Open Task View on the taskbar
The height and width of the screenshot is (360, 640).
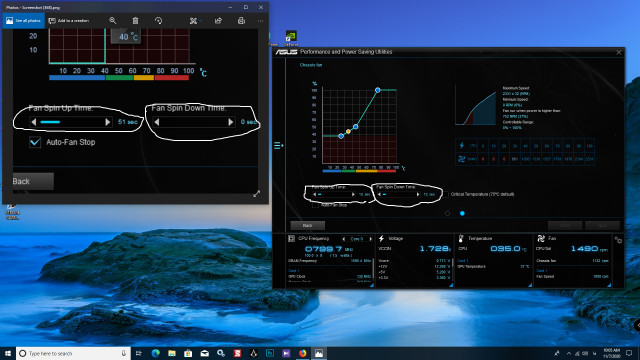(x=138, y=353)
